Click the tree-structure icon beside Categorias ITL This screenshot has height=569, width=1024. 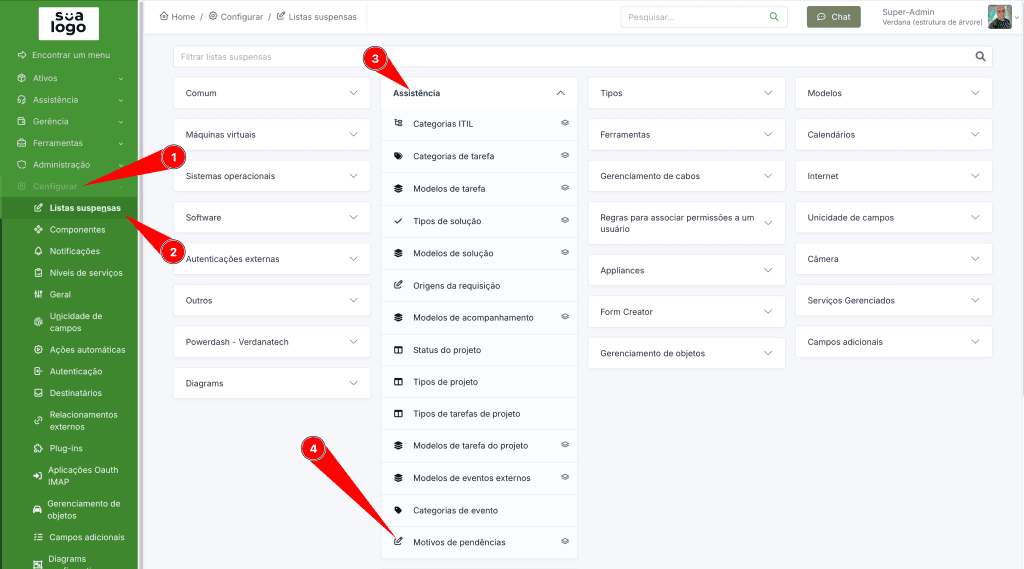pyautogui.click(x=398, y=123)
